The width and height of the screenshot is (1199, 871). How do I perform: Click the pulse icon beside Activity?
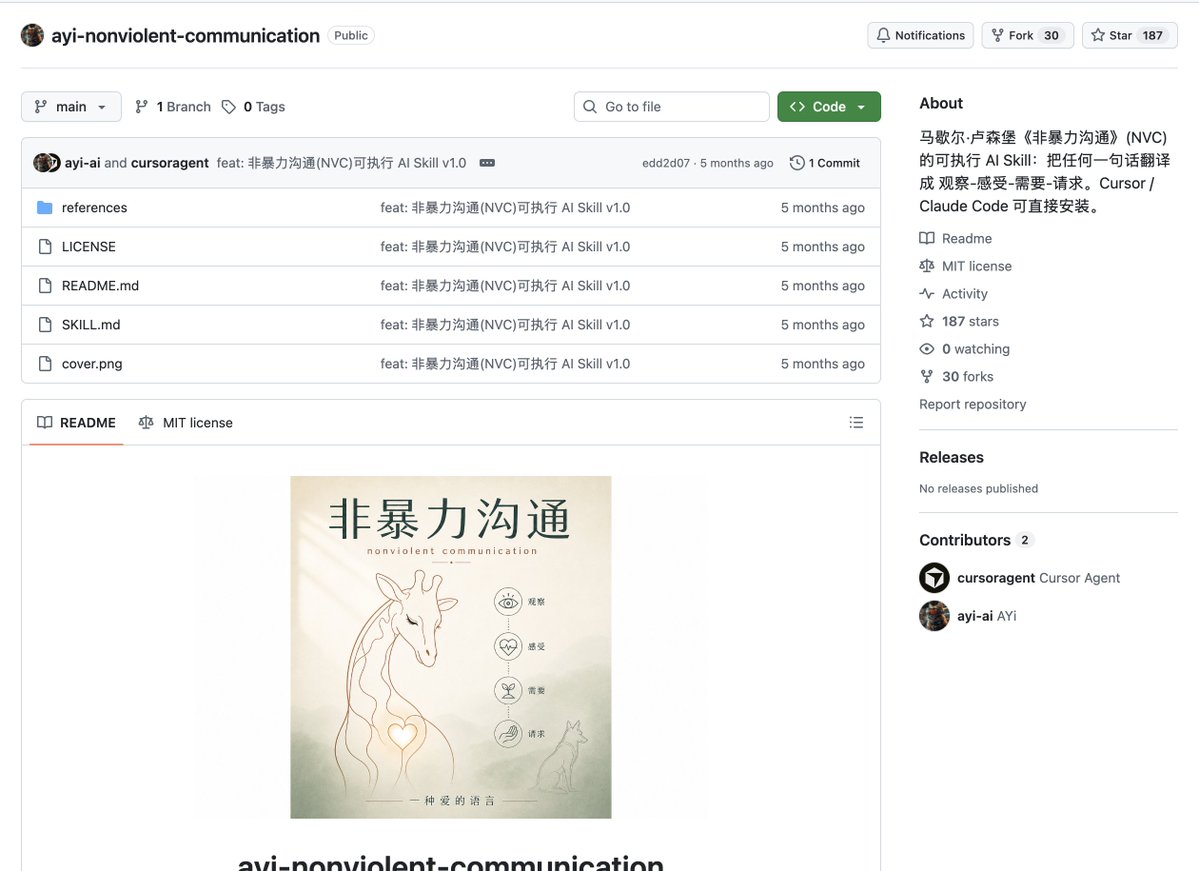(x=927, y=294)
